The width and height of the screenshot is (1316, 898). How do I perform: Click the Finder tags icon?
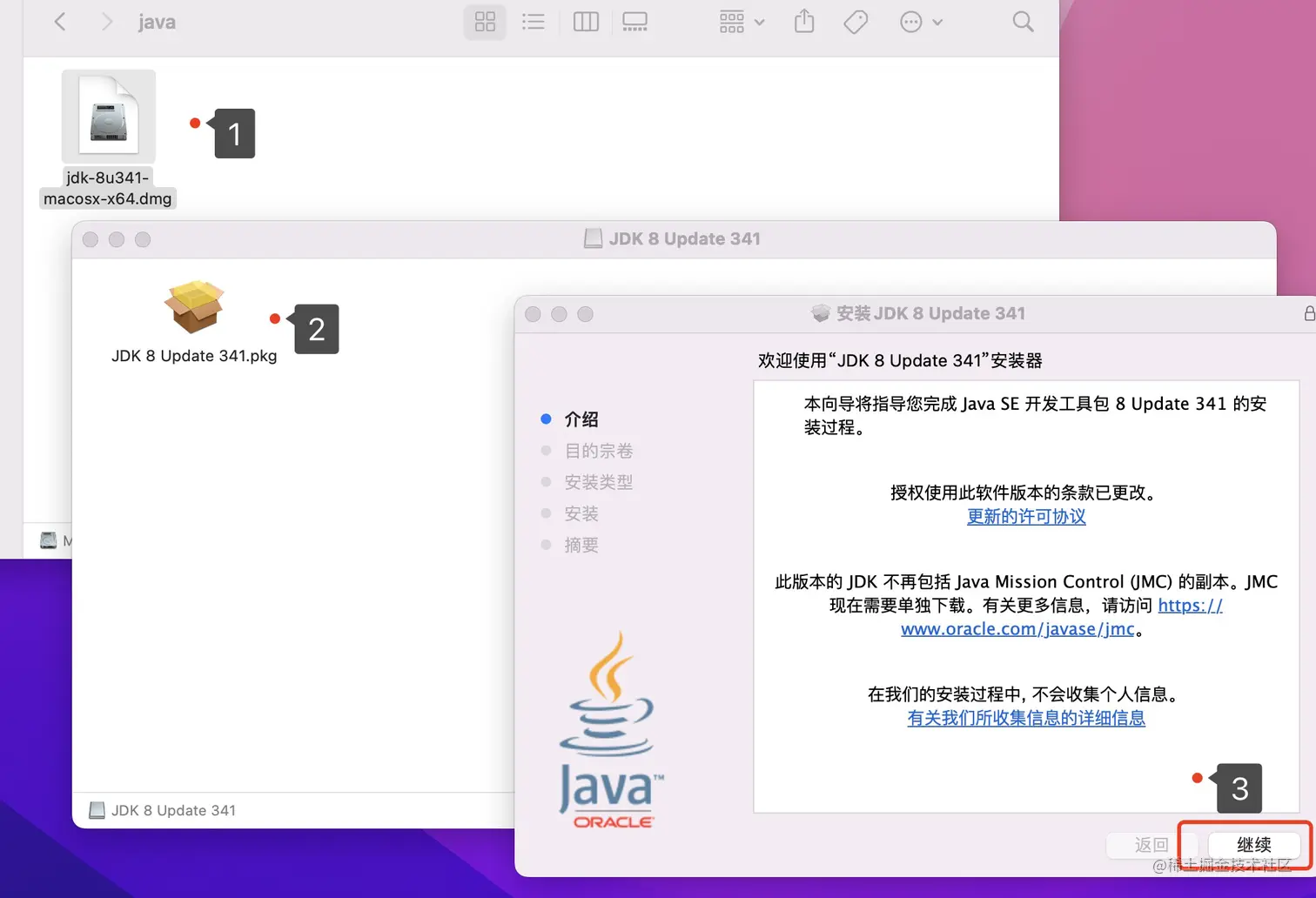tap(856, 22)
